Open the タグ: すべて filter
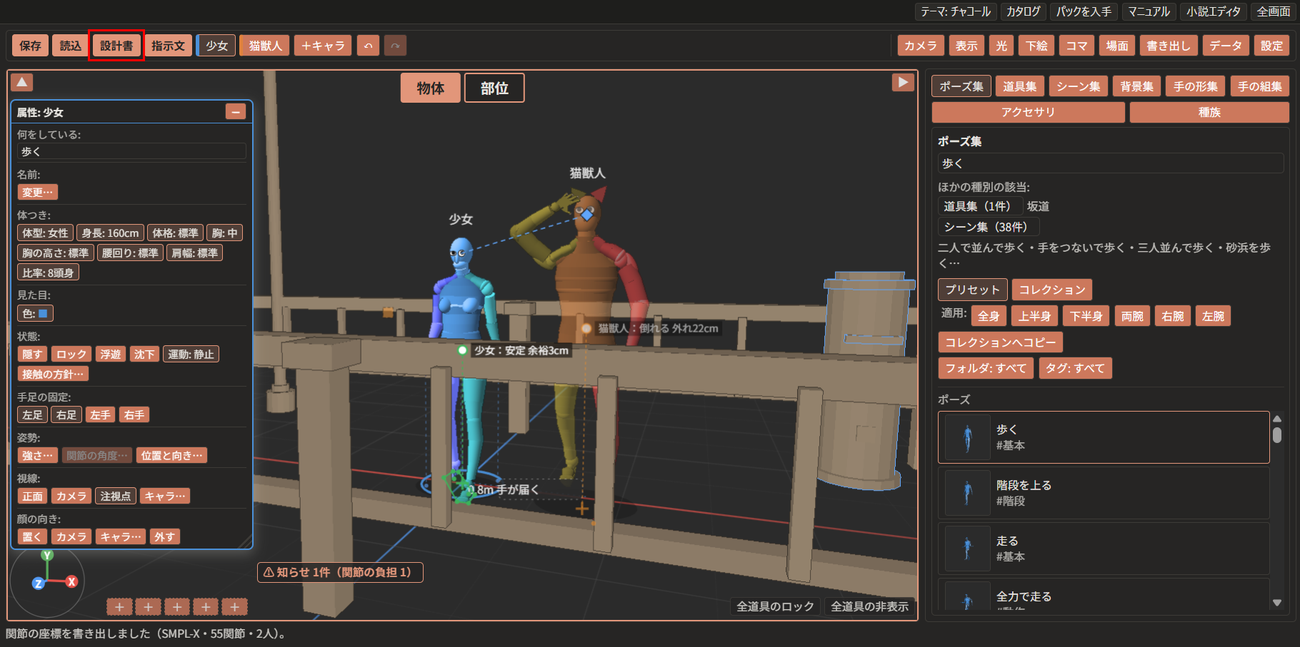Screen dimensions: 1300x647 pyautogui.click(x=1074, y=368)
